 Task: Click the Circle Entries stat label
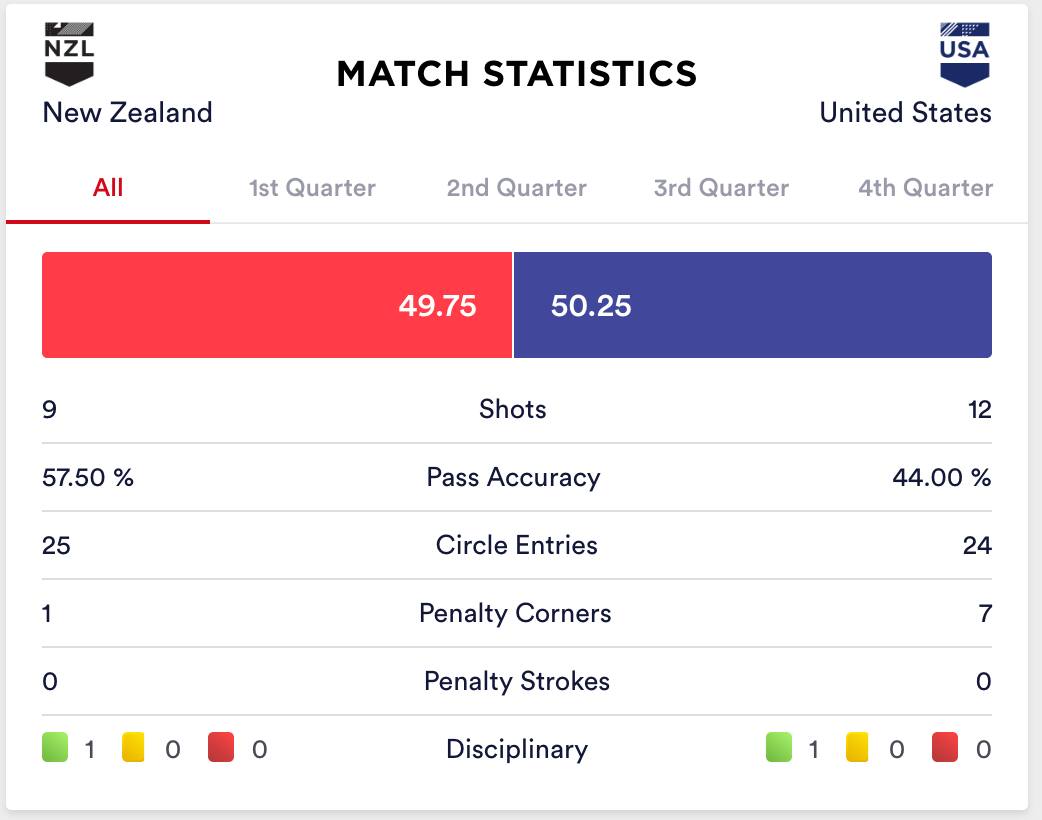point(516,545)
